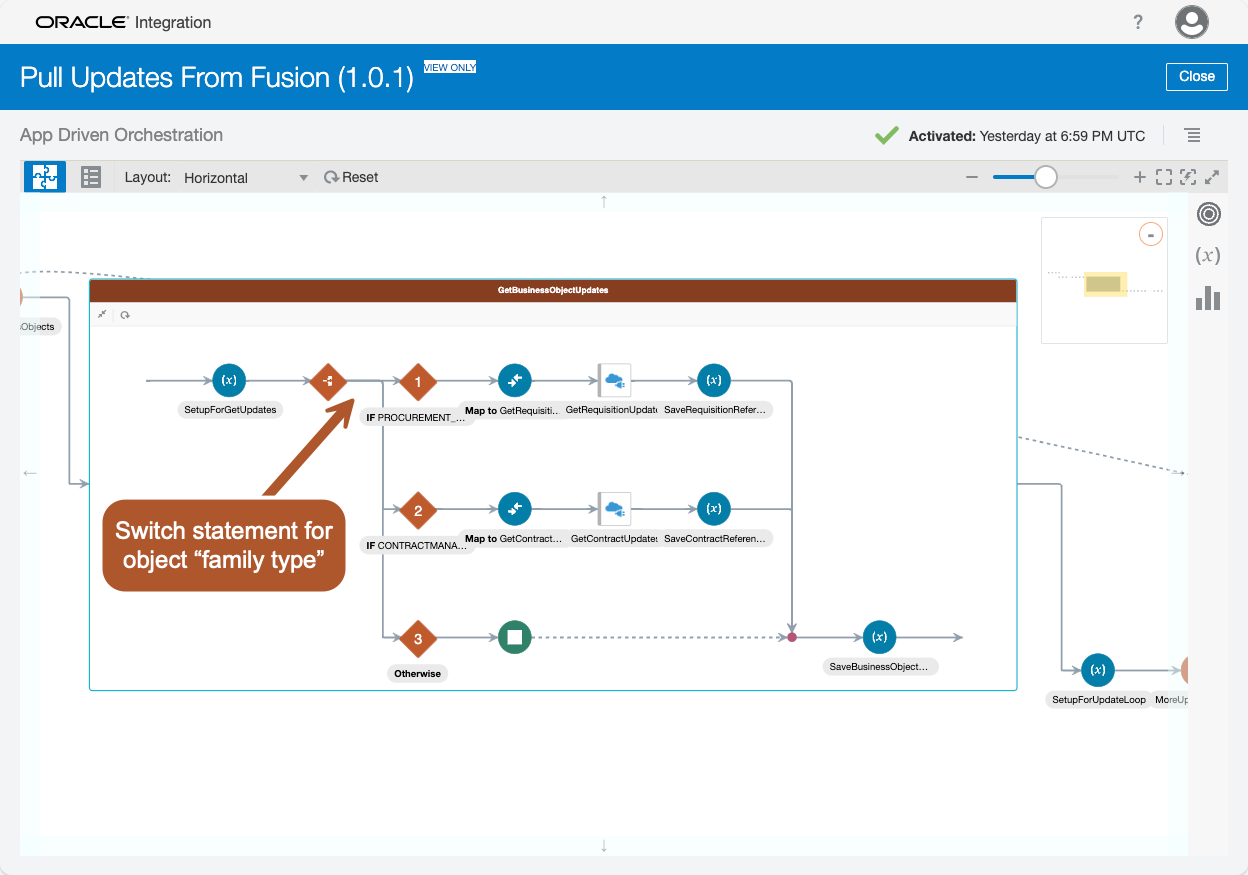Image resolution: width=1248 pixels, height=875 pixels.
Task: Click zoom to fit icon
Action: [1164, 177]
